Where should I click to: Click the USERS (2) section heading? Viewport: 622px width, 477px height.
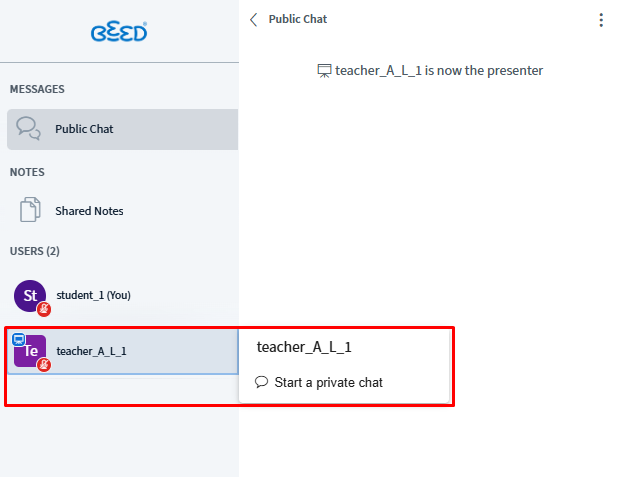tap(35, 251)
